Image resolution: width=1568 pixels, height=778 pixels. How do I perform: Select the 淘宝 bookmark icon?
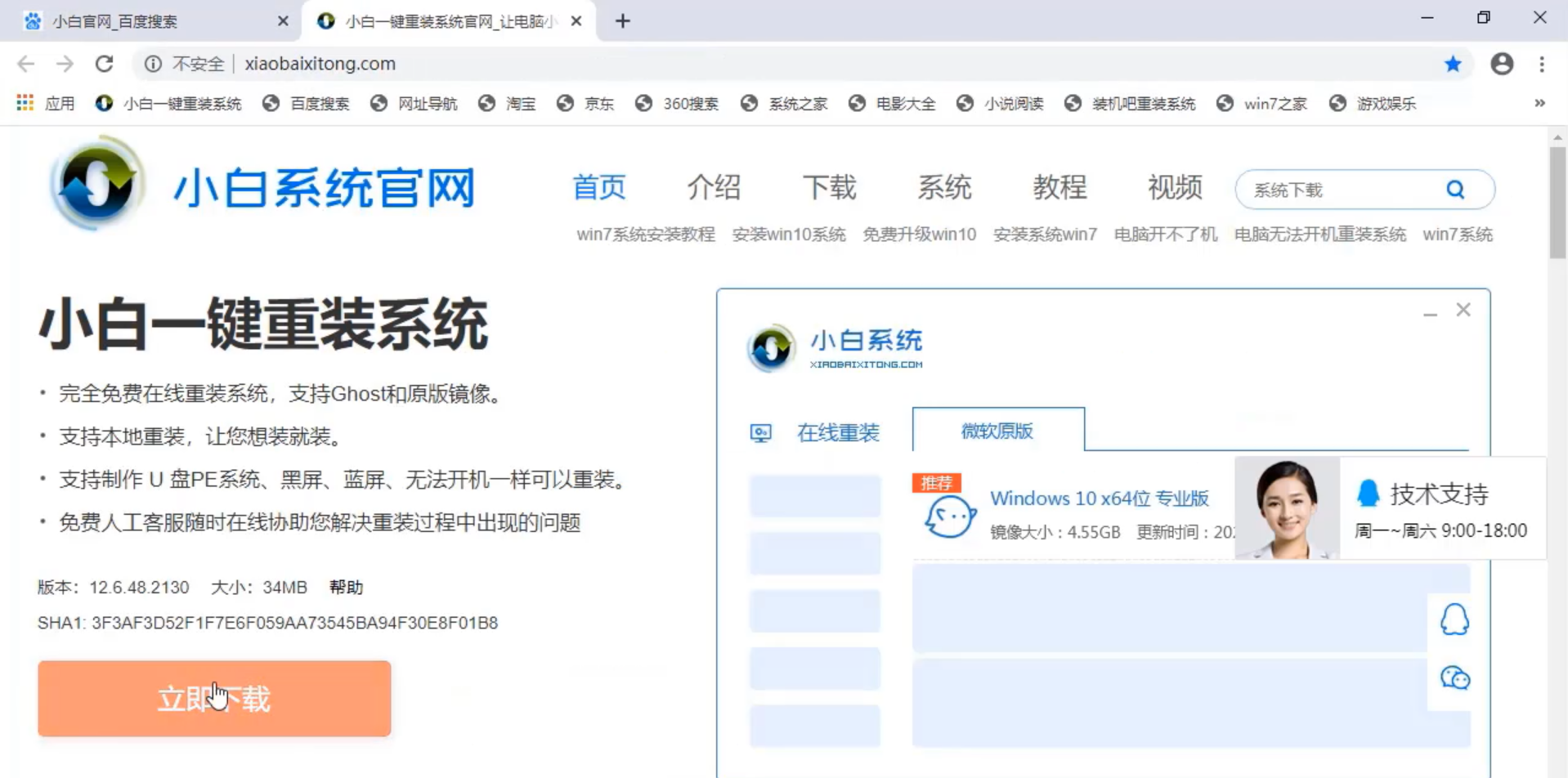tap(487, 103)
